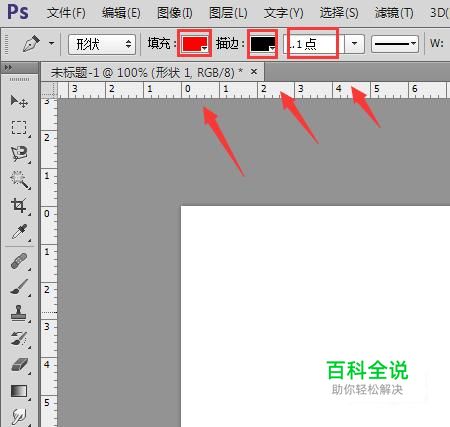
Task: Select the Healing Brush tool
Action: (19, 261)
